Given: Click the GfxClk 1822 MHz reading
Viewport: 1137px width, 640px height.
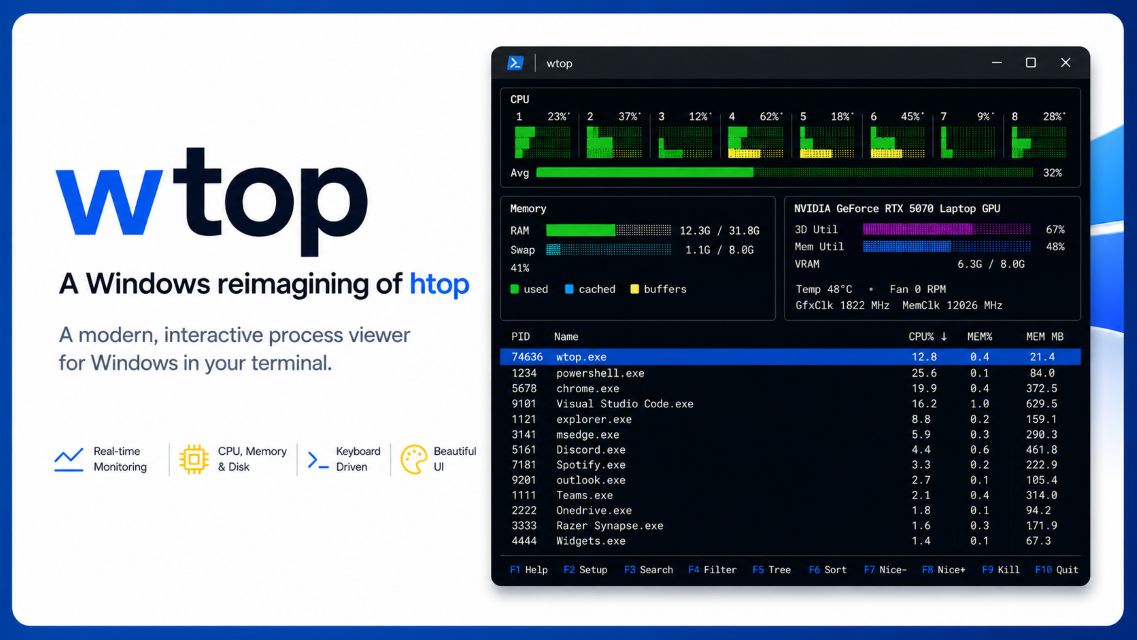Looking at the screenshot, I should pos(843,306).
